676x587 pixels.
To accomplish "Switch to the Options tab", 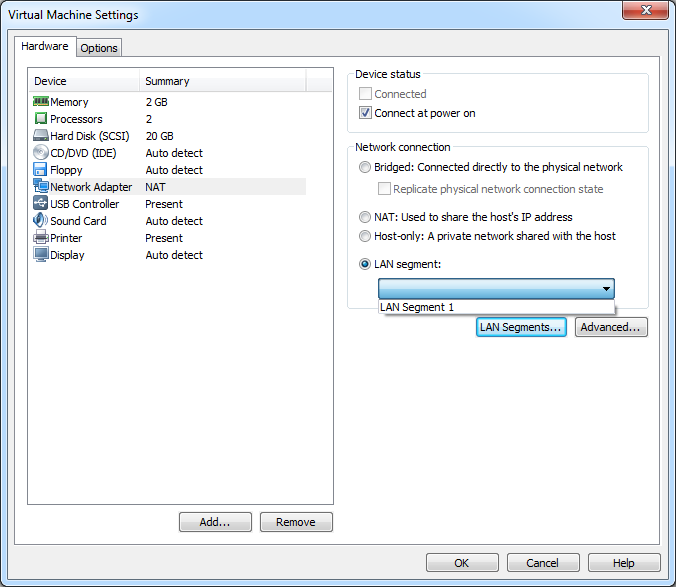I will [99, 48].
